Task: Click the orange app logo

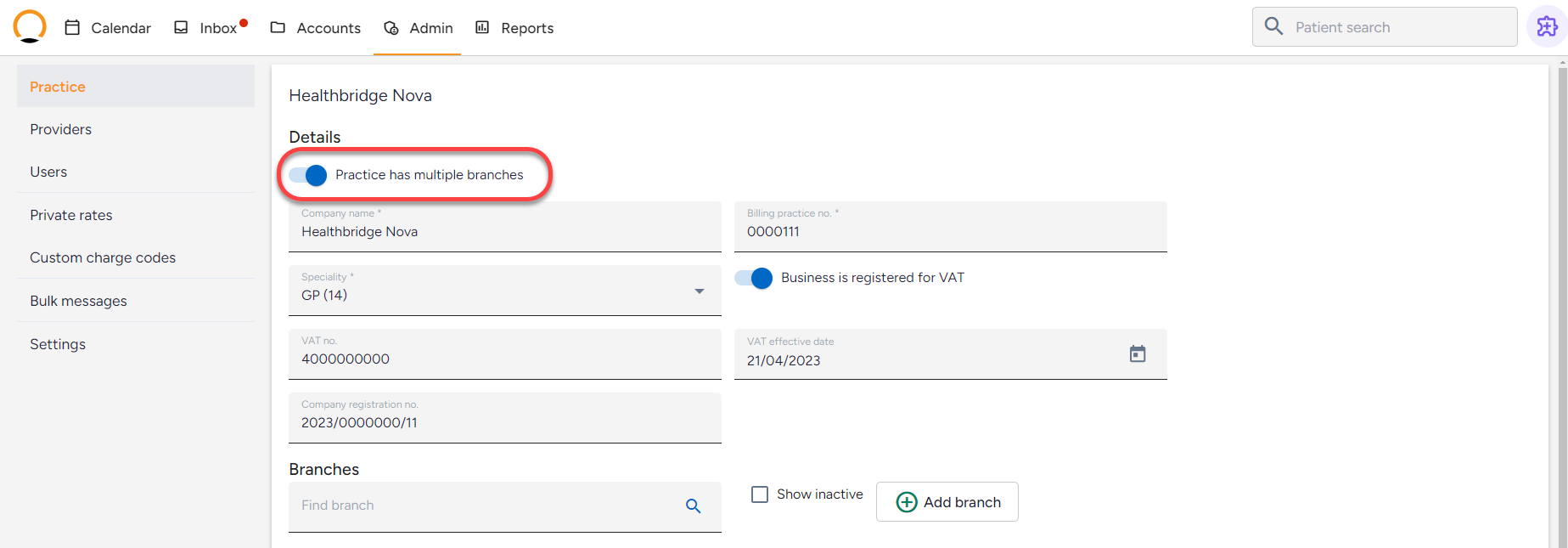Action: point(30,26)
